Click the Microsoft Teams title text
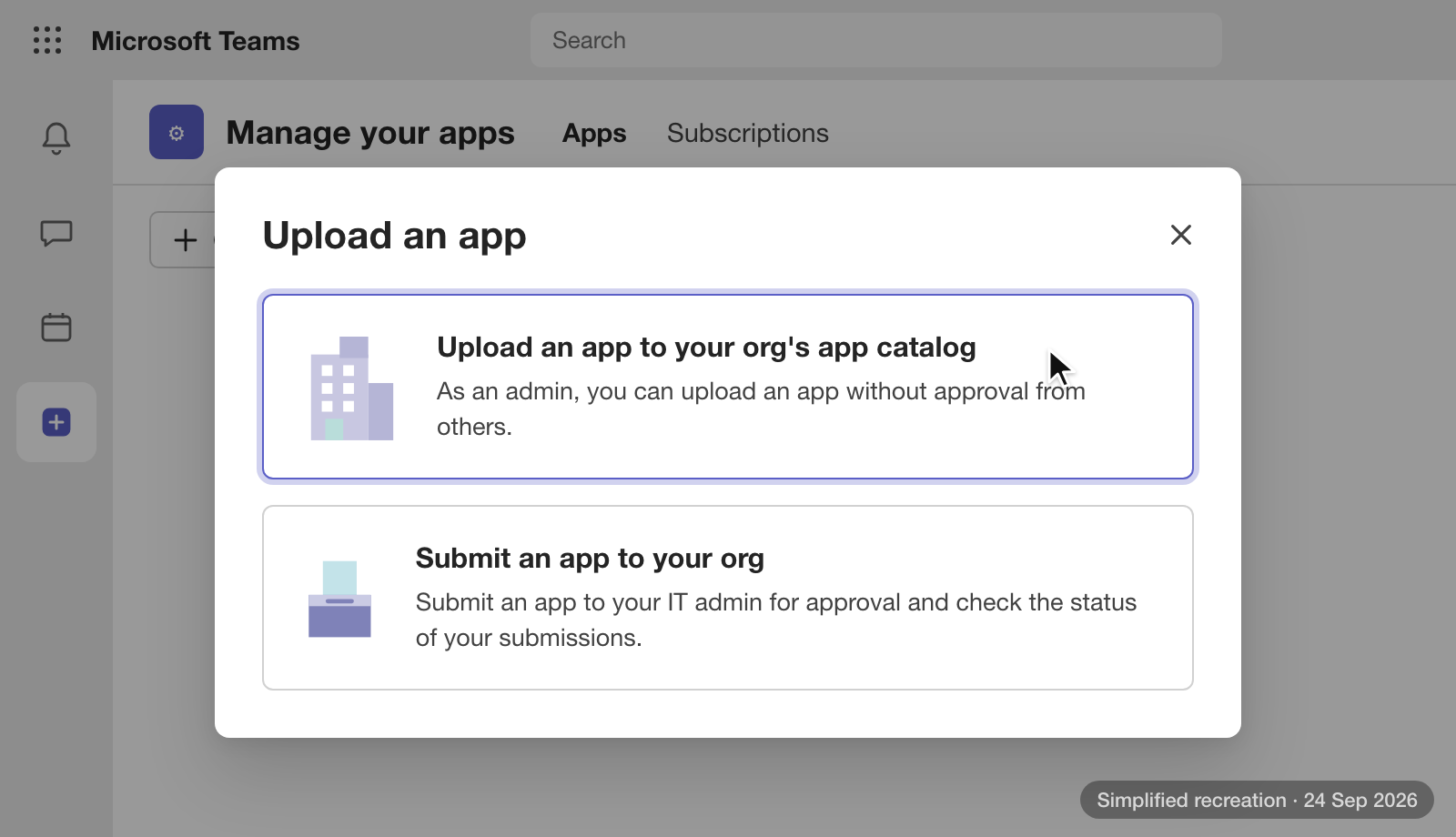Screen dimensions: 1456x837 pos(196,41)
